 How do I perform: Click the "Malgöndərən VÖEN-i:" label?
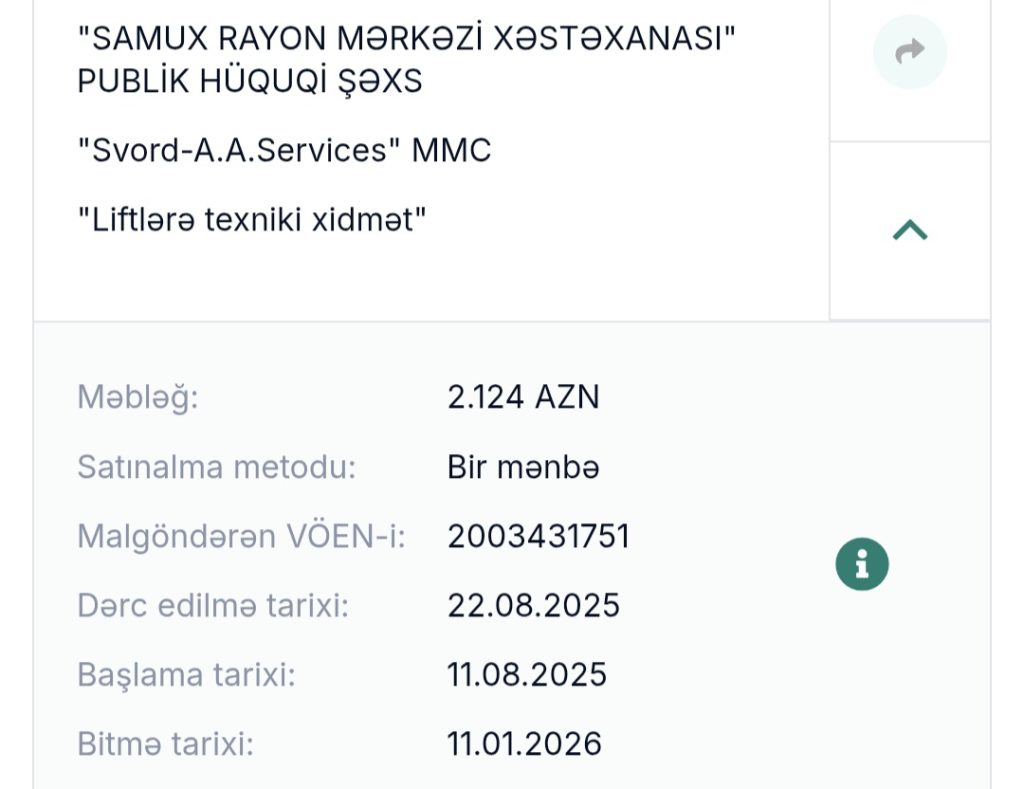241,536
